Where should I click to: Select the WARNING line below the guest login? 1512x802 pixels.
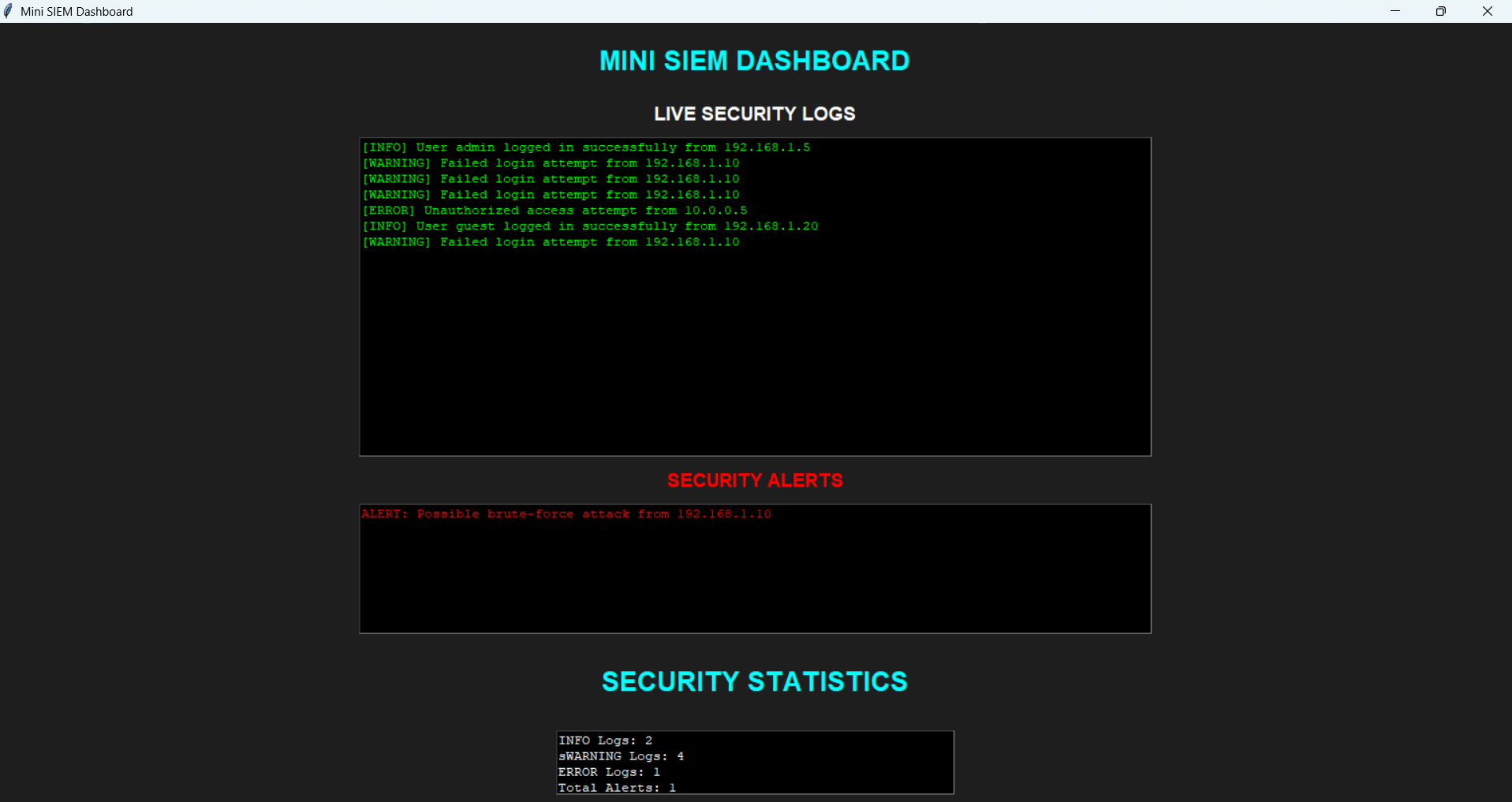551,242
